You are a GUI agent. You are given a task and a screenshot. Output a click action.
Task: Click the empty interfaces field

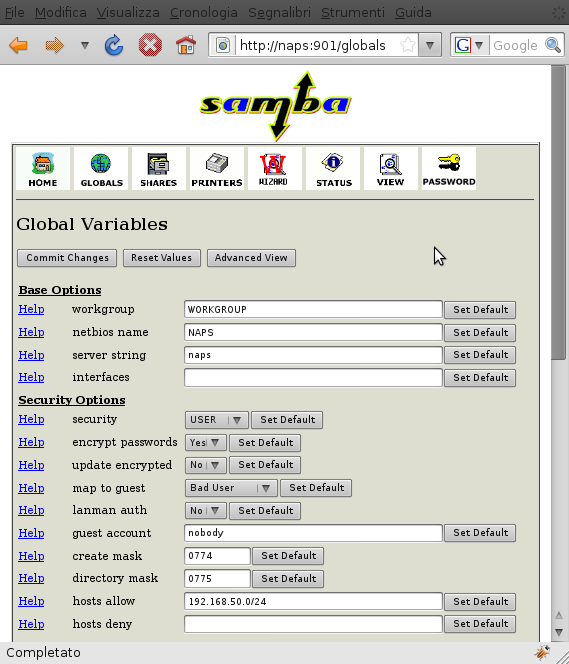313,378
